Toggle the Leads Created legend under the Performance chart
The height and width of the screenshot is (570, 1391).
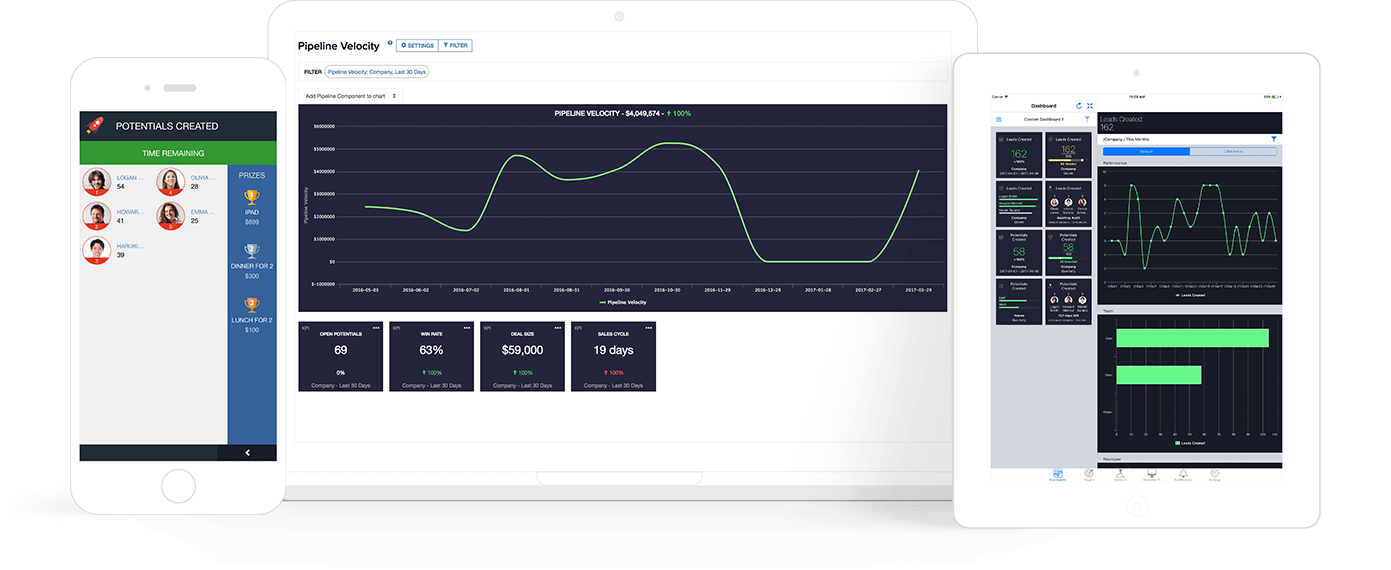[1192, 295]
